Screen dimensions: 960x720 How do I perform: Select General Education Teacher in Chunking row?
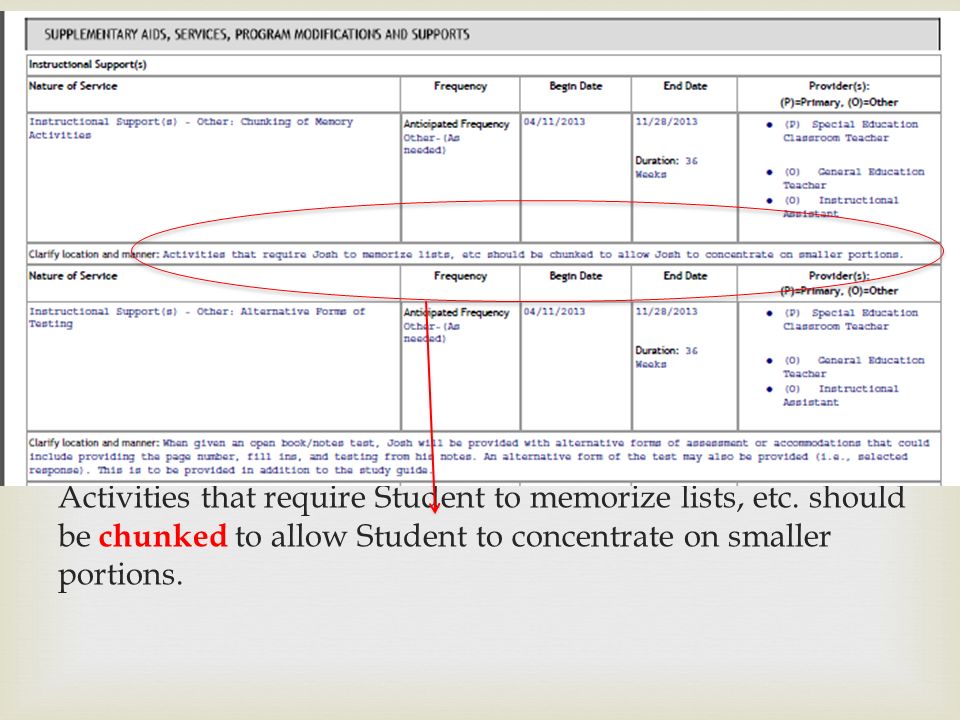(853, 178)
